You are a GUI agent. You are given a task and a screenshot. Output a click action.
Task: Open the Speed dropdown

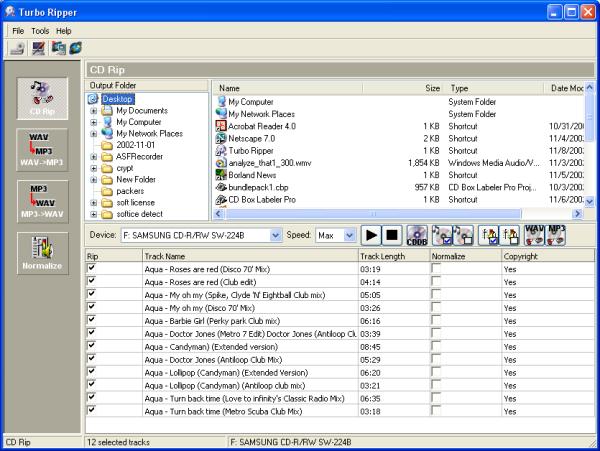349,235
